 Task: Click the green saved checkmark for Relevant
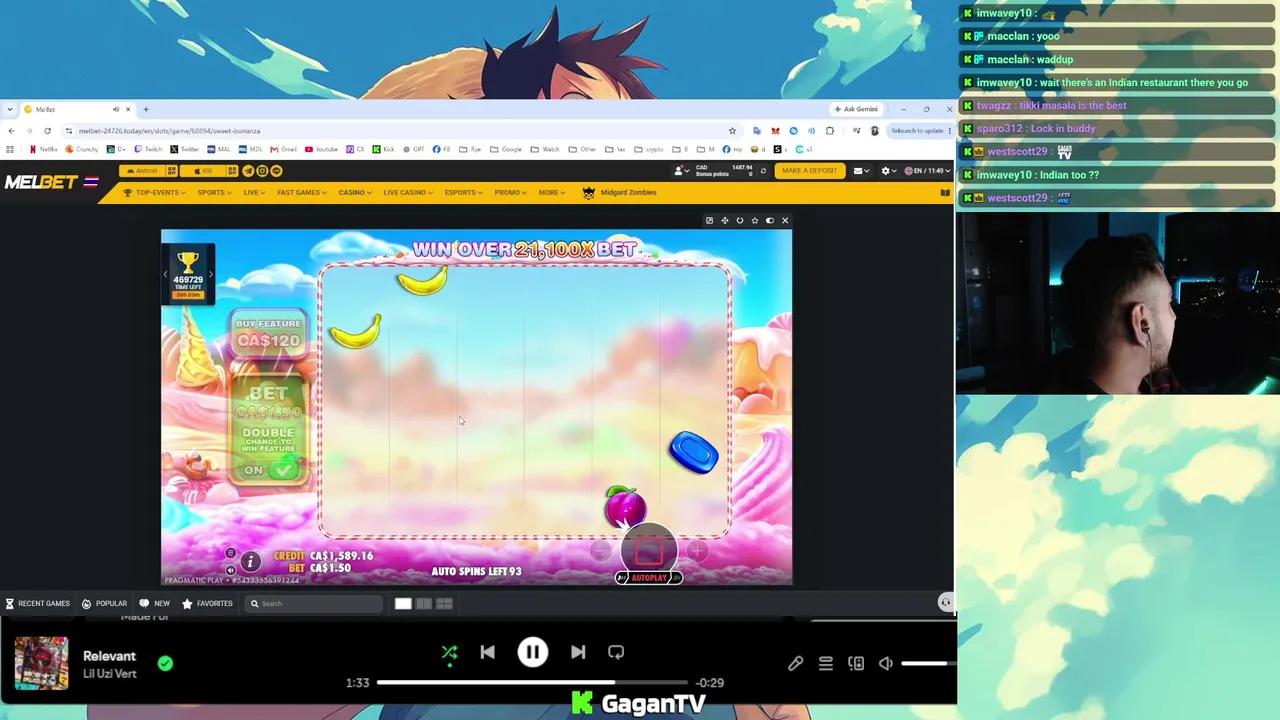[165, 662]
